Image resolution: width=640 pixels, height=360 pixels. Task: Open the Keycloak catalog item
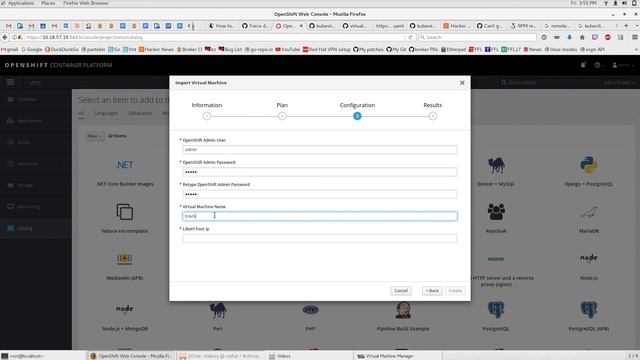point(496,218)
